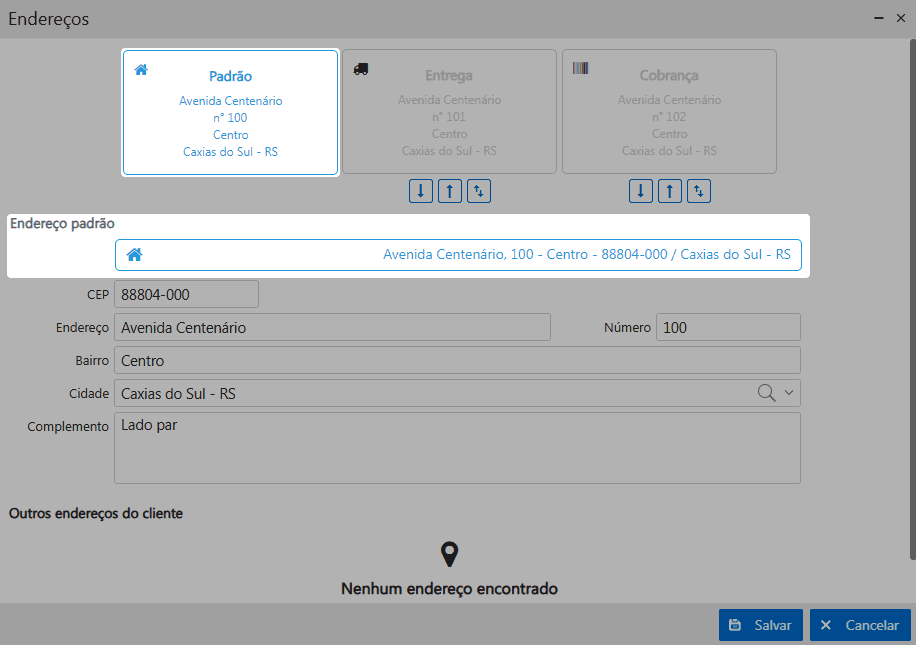Click the vertical scrollbar on the right
917x646 pixels.
click(x=912, y=300)
